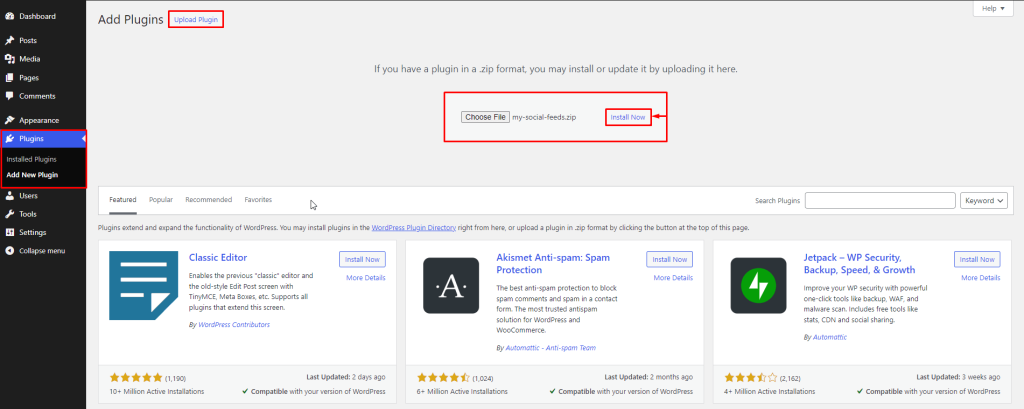Click the Tools wrench icon

click(10, 214)
